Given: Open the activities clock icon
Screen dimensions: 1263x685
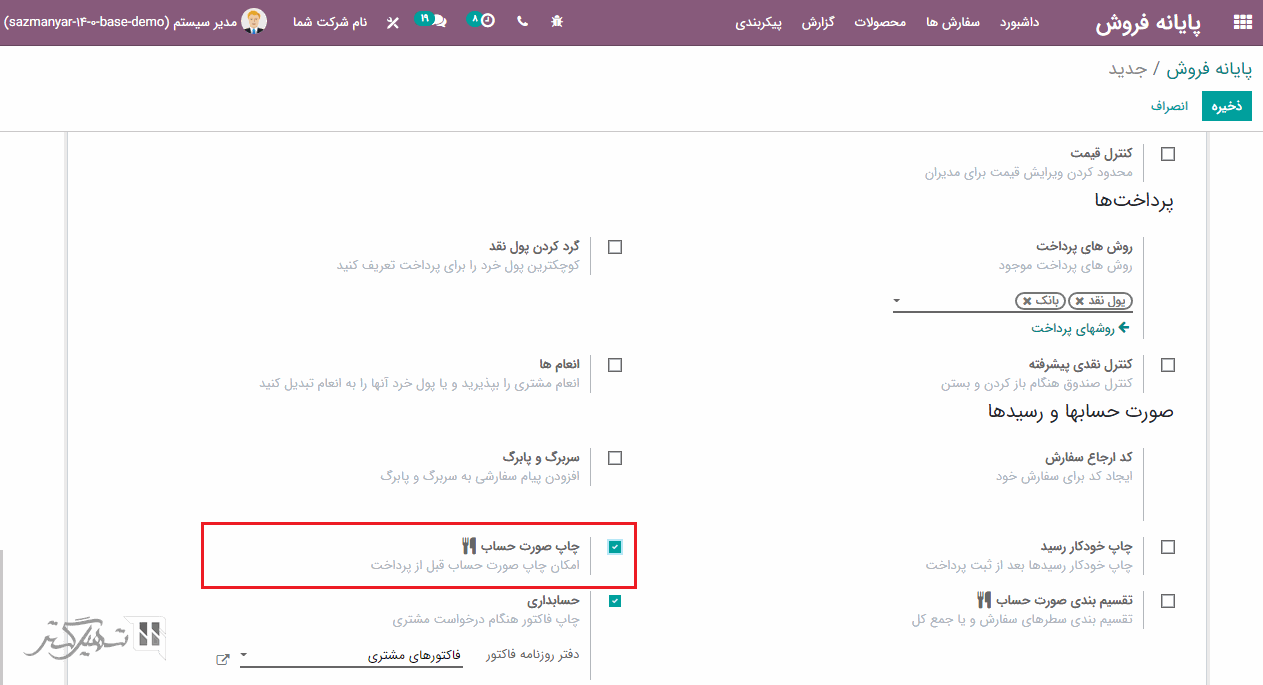Looking at the screenshot, I should pos(487,21).
